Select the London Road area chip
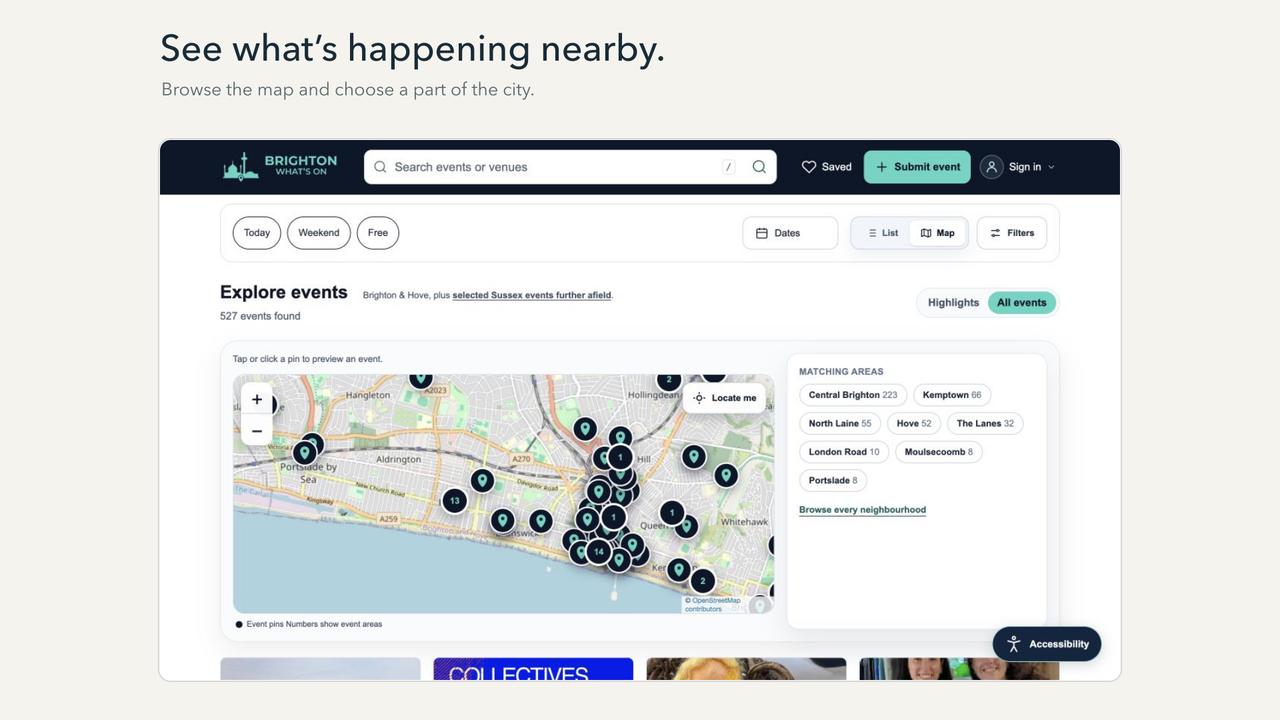Viewport: 1280px width, 720px height. click(x=844, y=452)
